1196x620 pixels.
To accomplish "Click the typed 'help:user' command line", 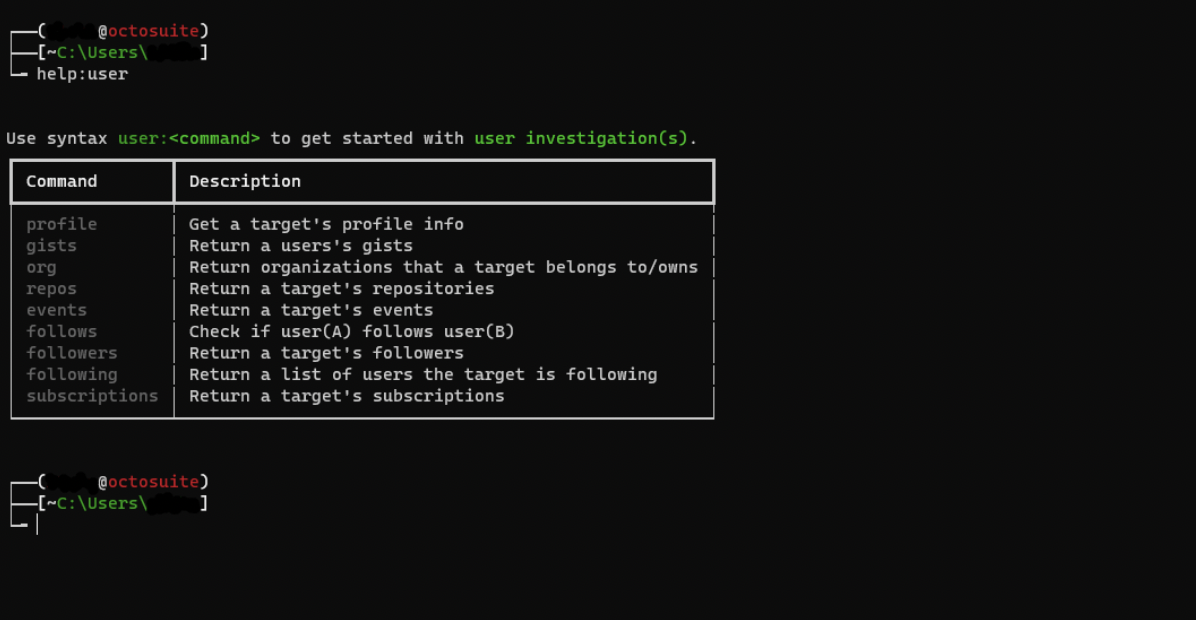I will [82, 74].
